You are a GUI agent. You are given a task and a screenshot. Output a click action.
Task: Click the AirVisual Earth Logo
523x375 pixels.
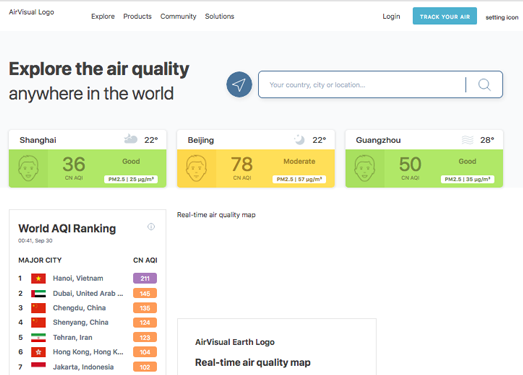(235, 342)
